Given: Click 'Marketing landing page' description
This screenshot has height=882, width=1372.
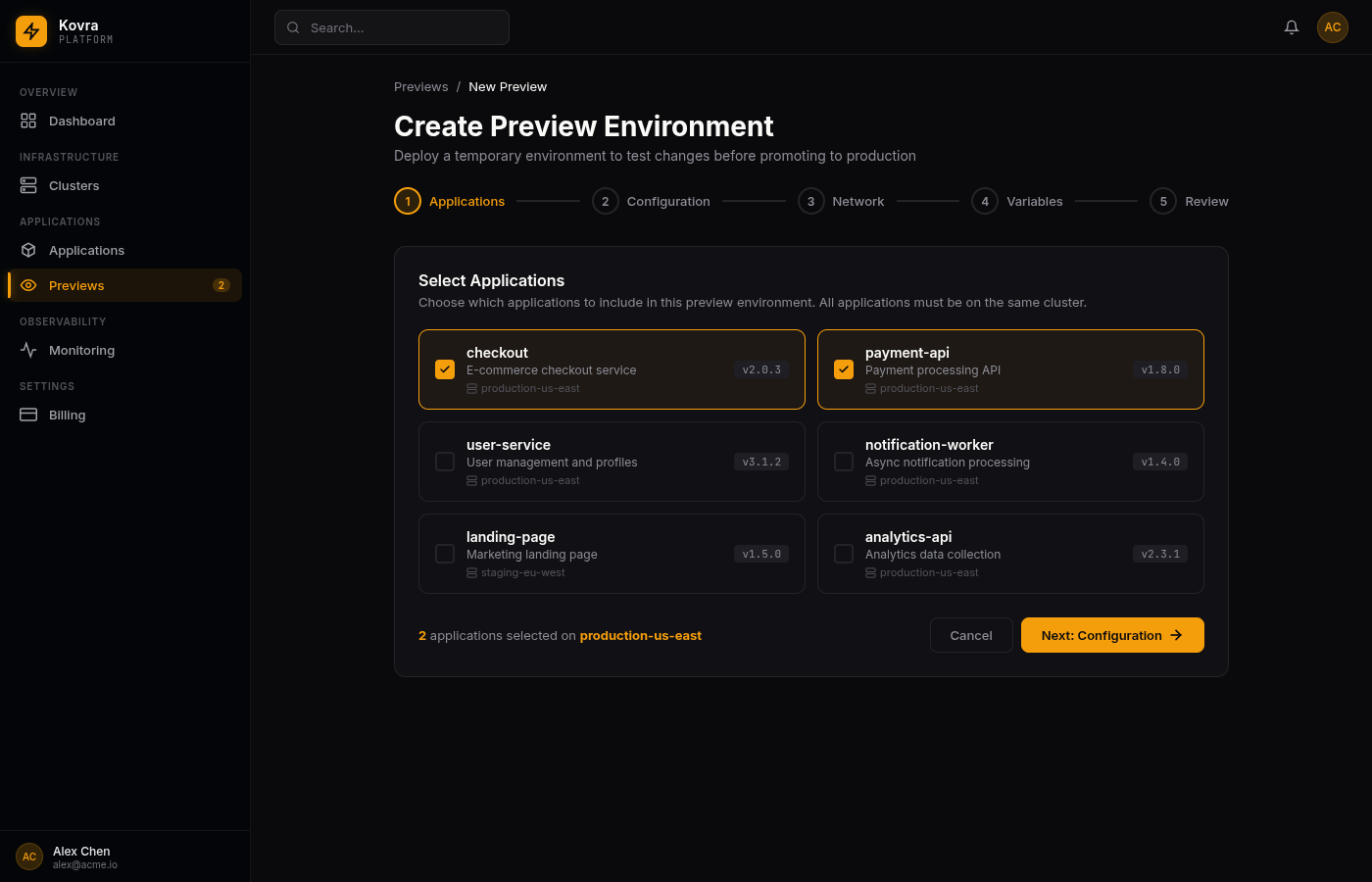Looking at the screenshot, I should [x=532, y=555].
